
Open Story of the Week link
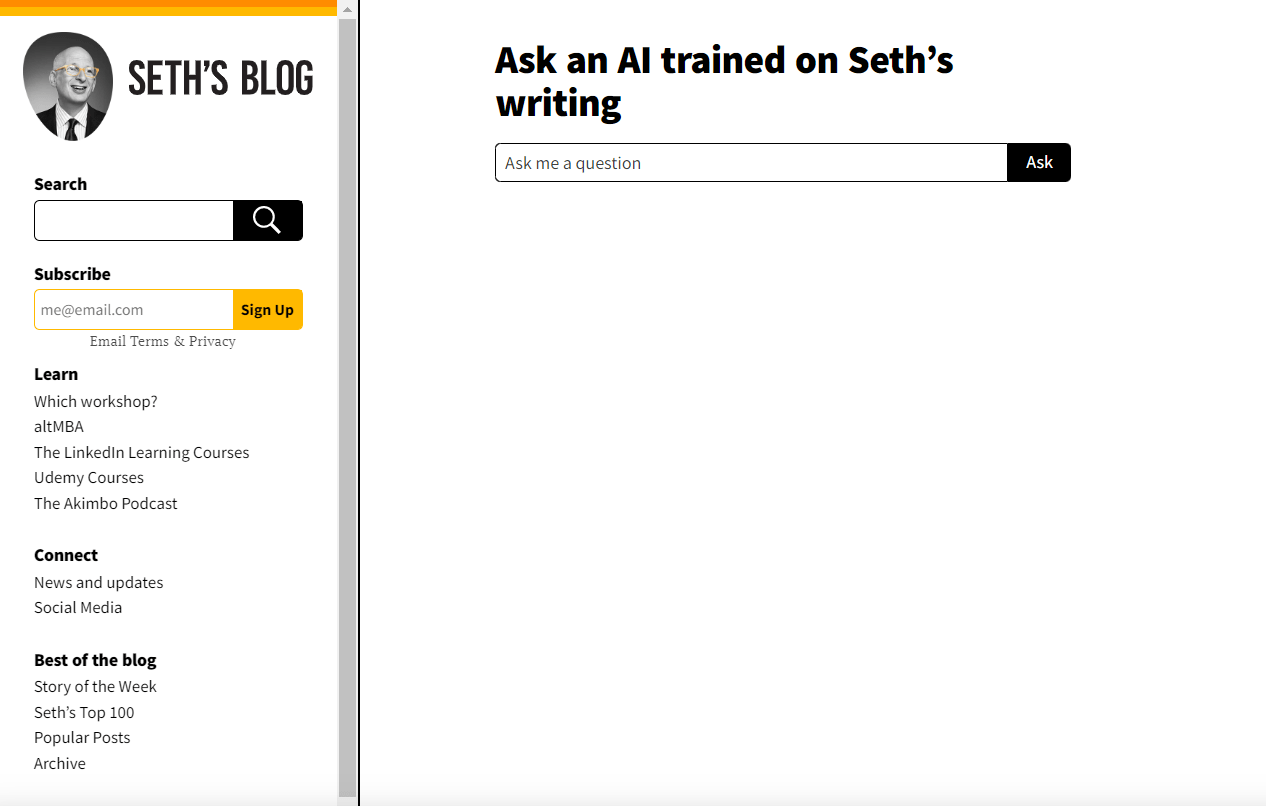tap(95, 686)
